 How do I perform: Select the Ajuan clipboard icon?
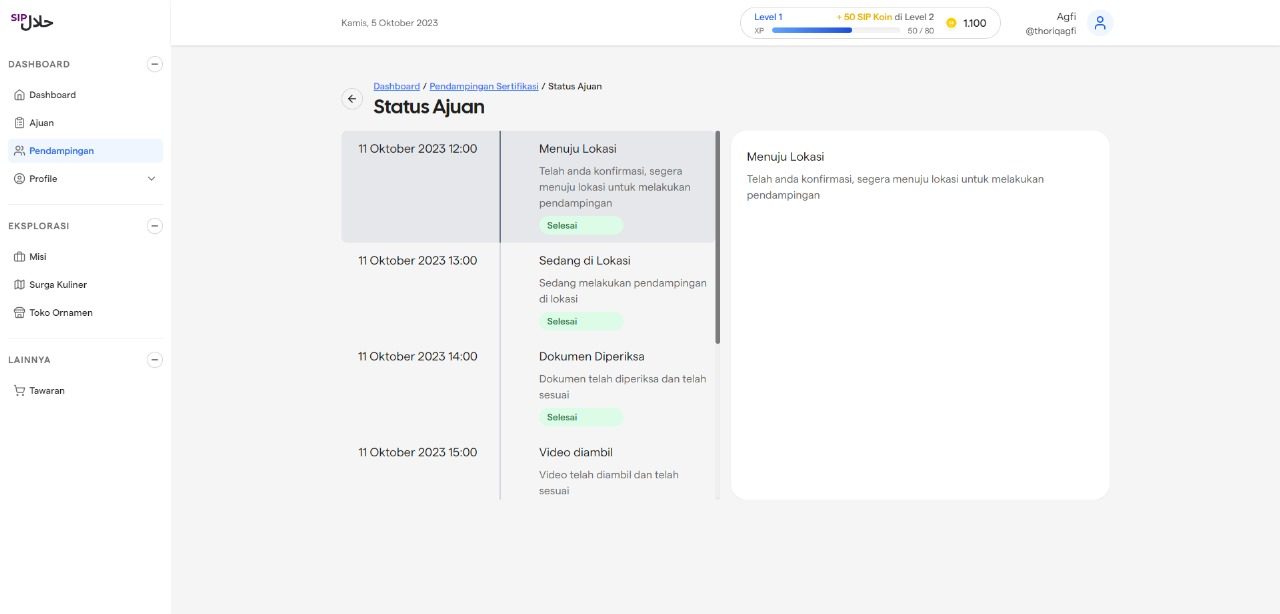point(19,122)
